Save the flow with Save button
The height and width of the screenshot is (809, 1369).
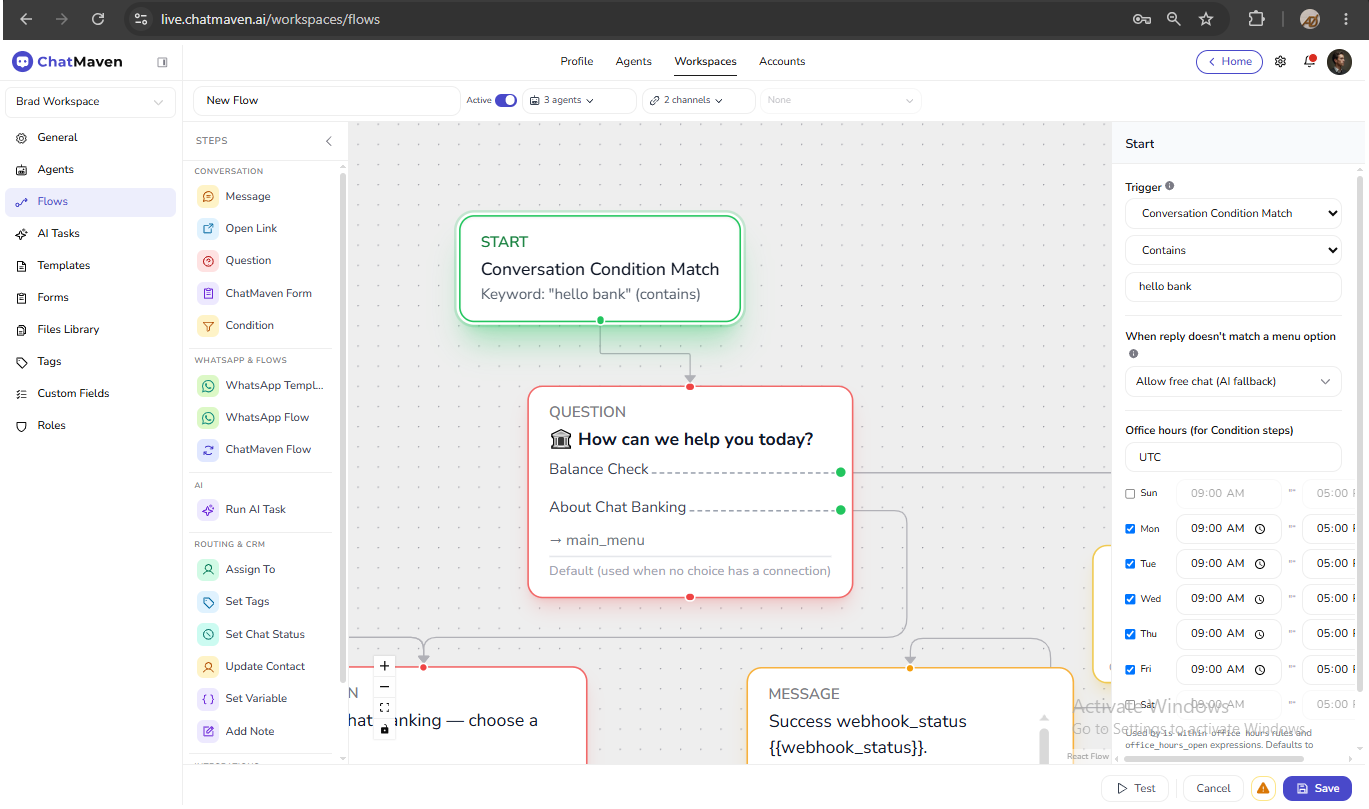(1317, 788)
